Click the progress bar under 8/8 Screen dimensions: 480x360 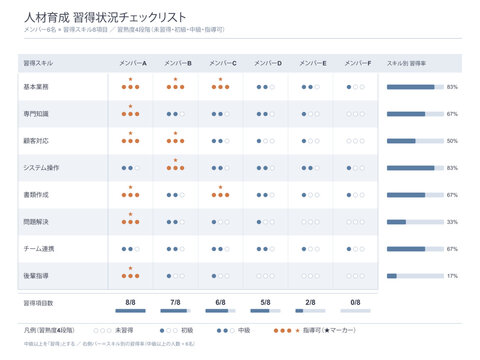(130, 311)
